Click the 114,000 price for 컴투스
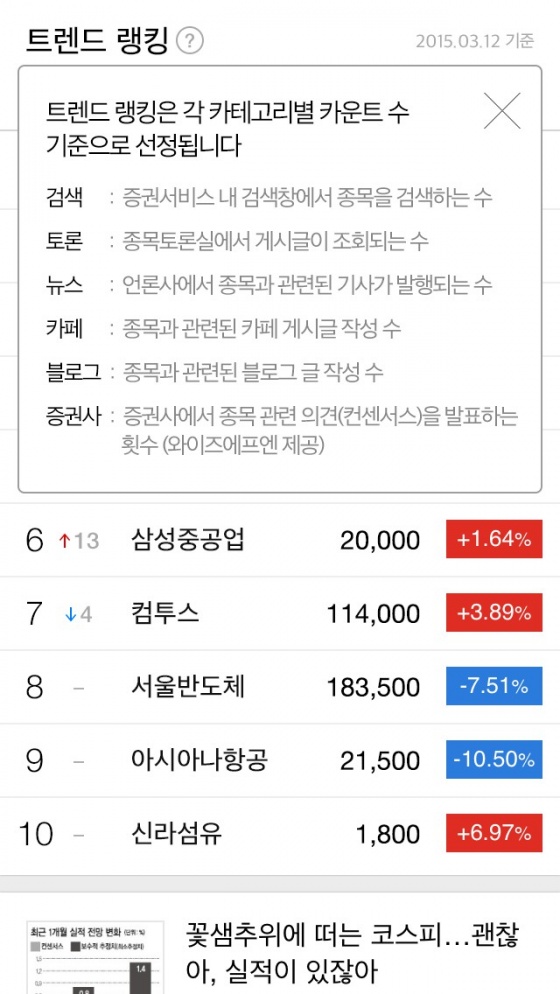560x994 pixels. coord(373,614)
